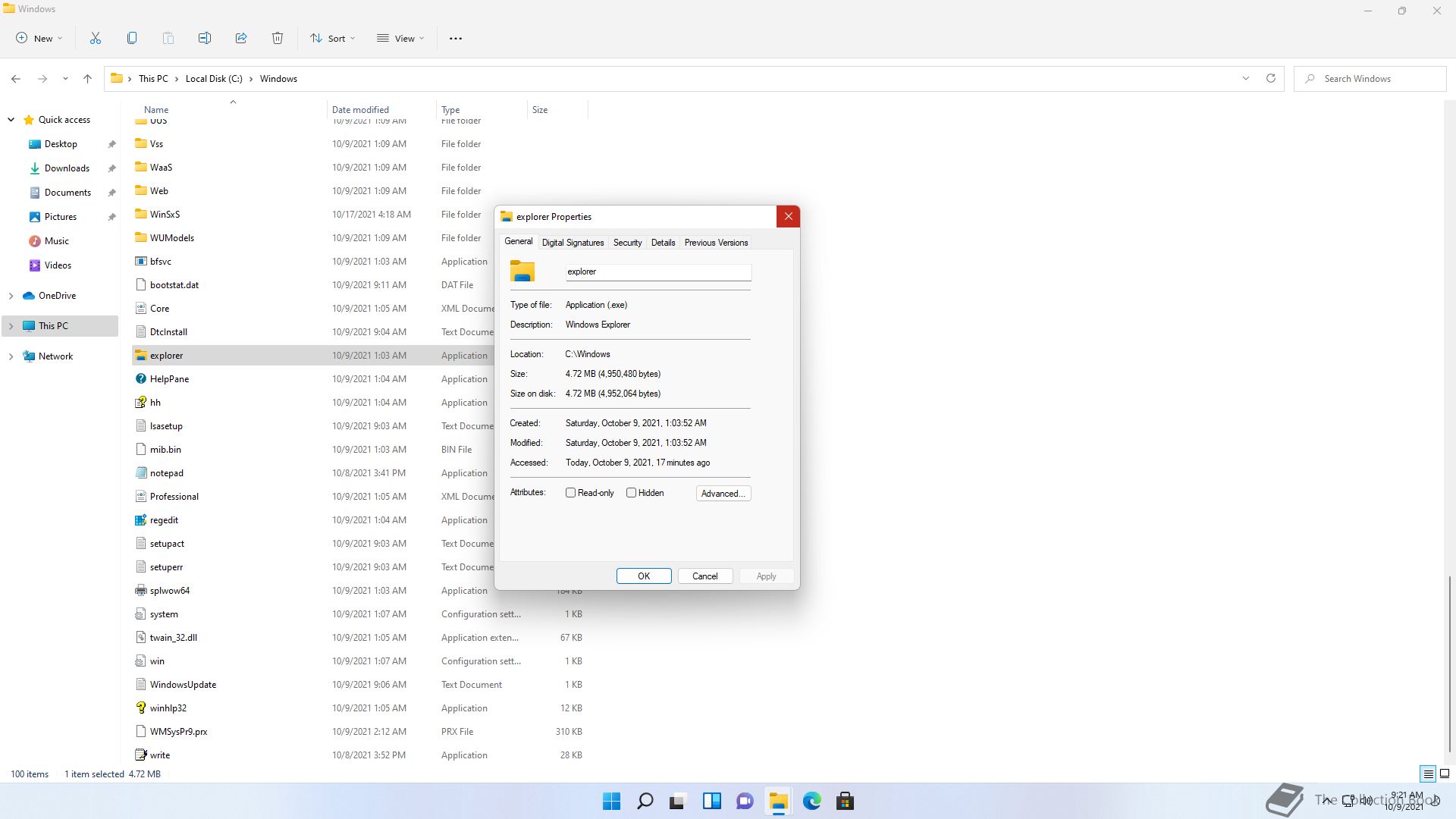The height and width of the screenshot is (819, 1456).
Task: Close the explorer Properties dialog
Action: coord(788,217)
